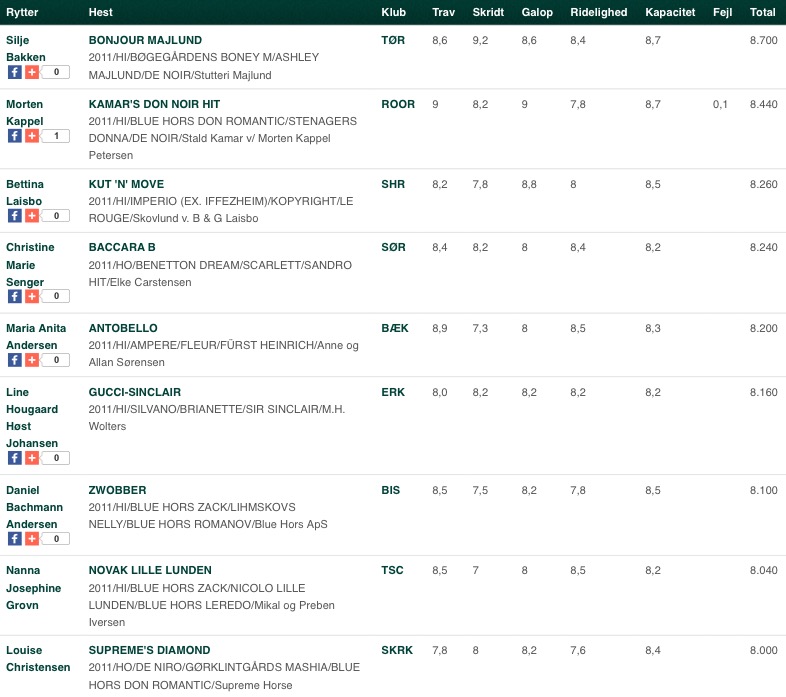This screenshot has width=786, height=697.
Task: Open horse ZWOBBER
Action: point(118,490)
